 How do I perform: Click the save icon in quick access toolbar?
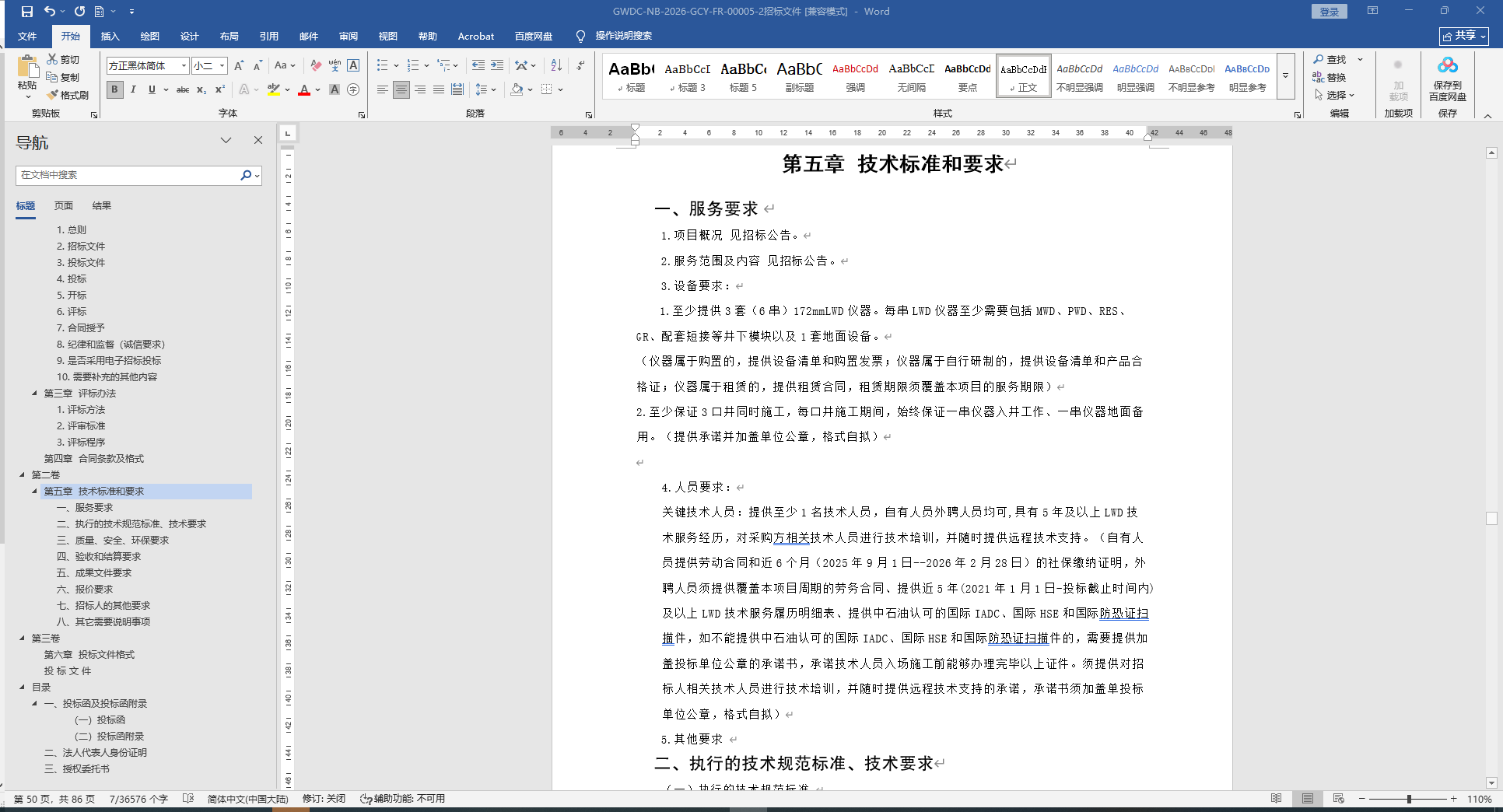click(27, 12)
